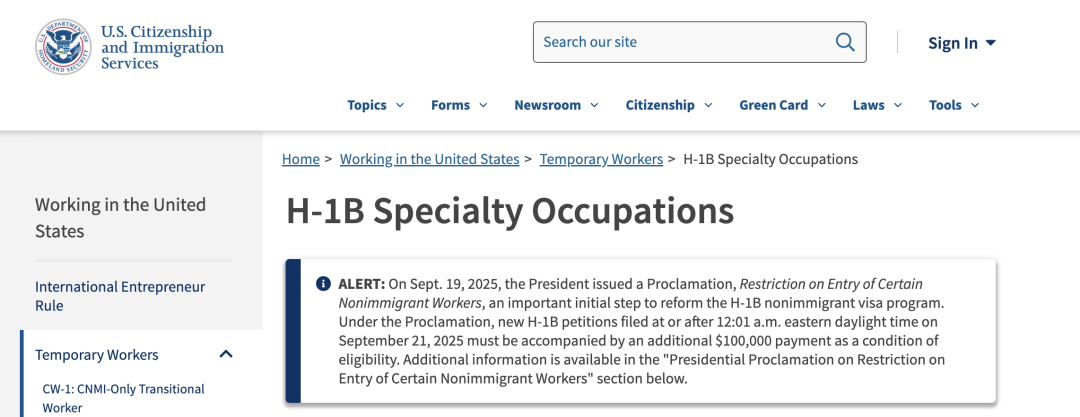Click the U.S. Citizenship and Immigration Services title

tap(162, 48)
